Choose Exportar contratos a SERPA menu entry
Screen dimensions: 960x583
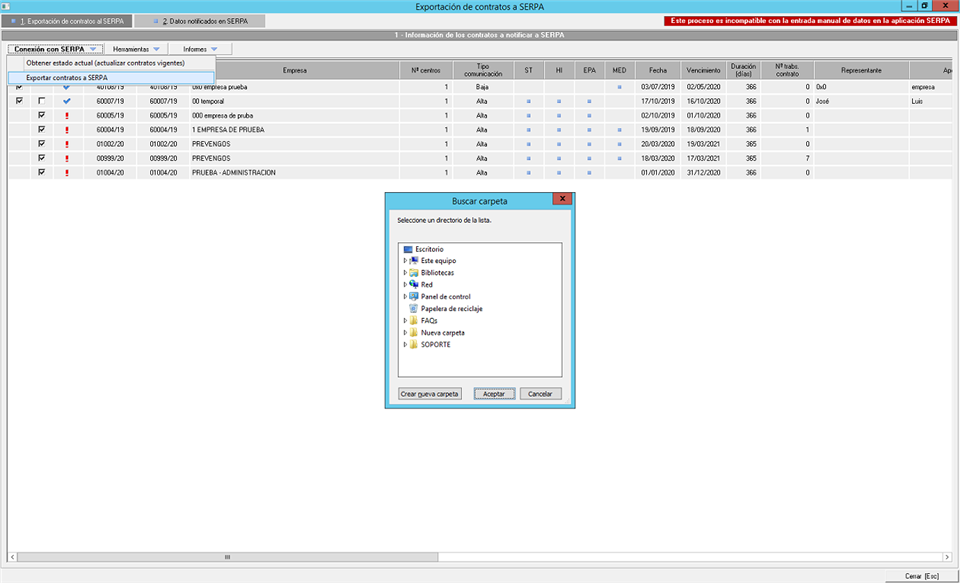(67, 77)
